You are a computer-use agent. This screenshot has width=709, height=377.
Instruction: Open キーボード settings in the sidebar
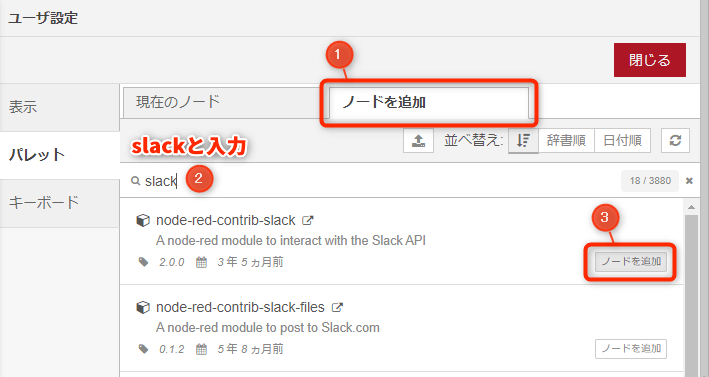coord(59,203)
